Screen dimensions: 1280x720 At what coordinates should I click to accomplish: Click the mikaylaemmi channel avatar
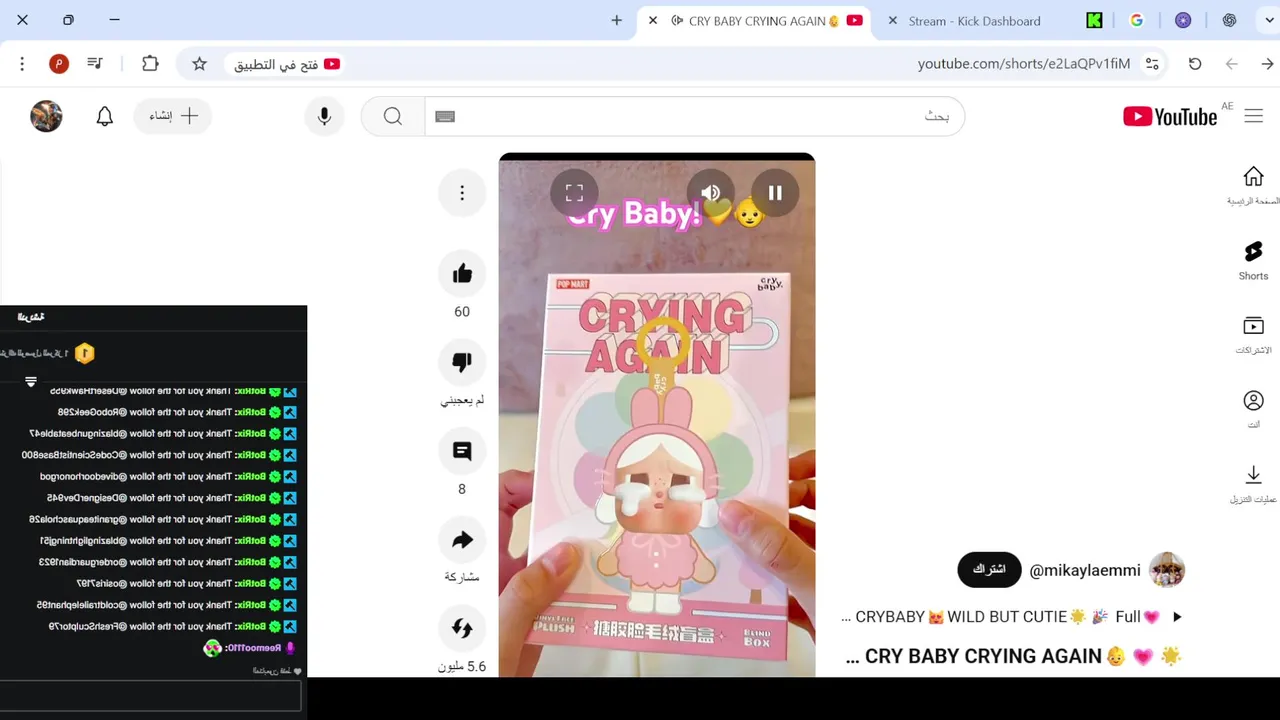[1167, 570]
